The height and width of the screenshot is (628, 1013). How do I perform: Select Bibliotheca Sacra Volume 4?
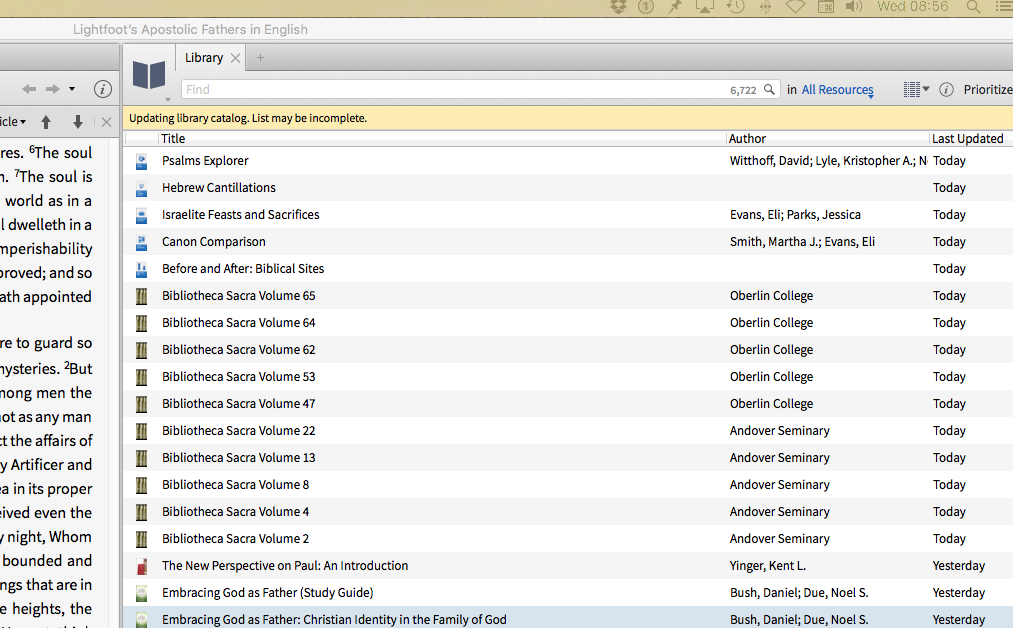pos(235,512)
